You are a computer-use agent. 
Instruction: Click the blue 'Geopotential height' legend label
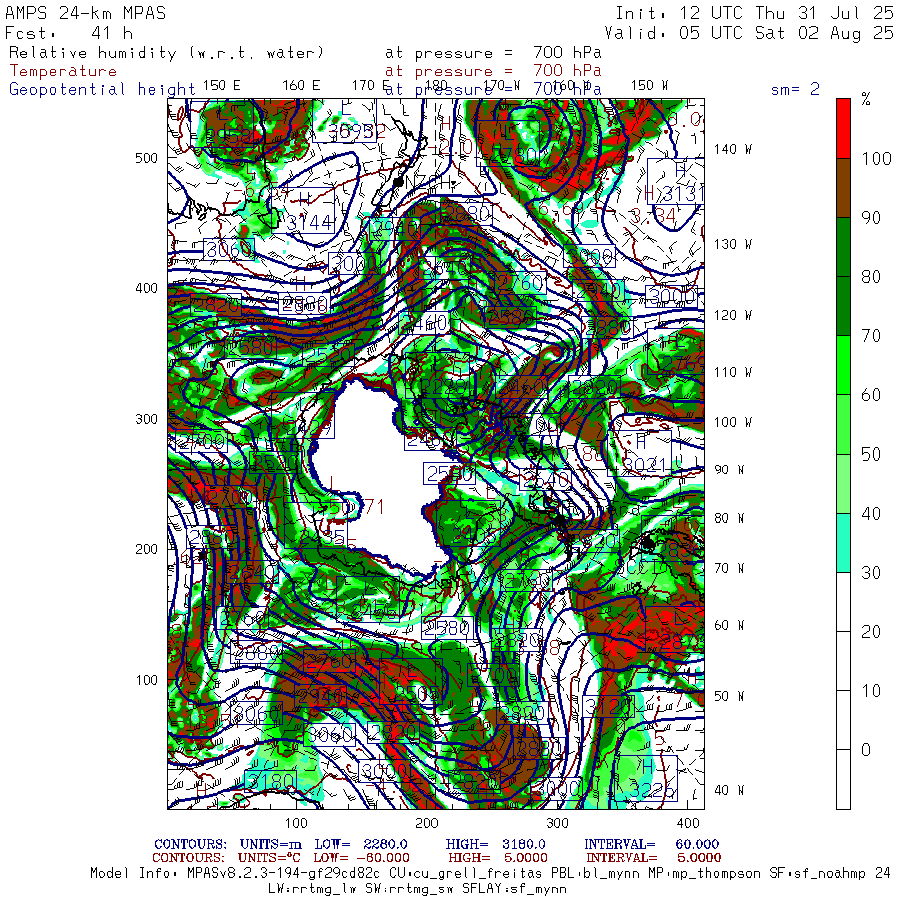[x=102, y=90]
